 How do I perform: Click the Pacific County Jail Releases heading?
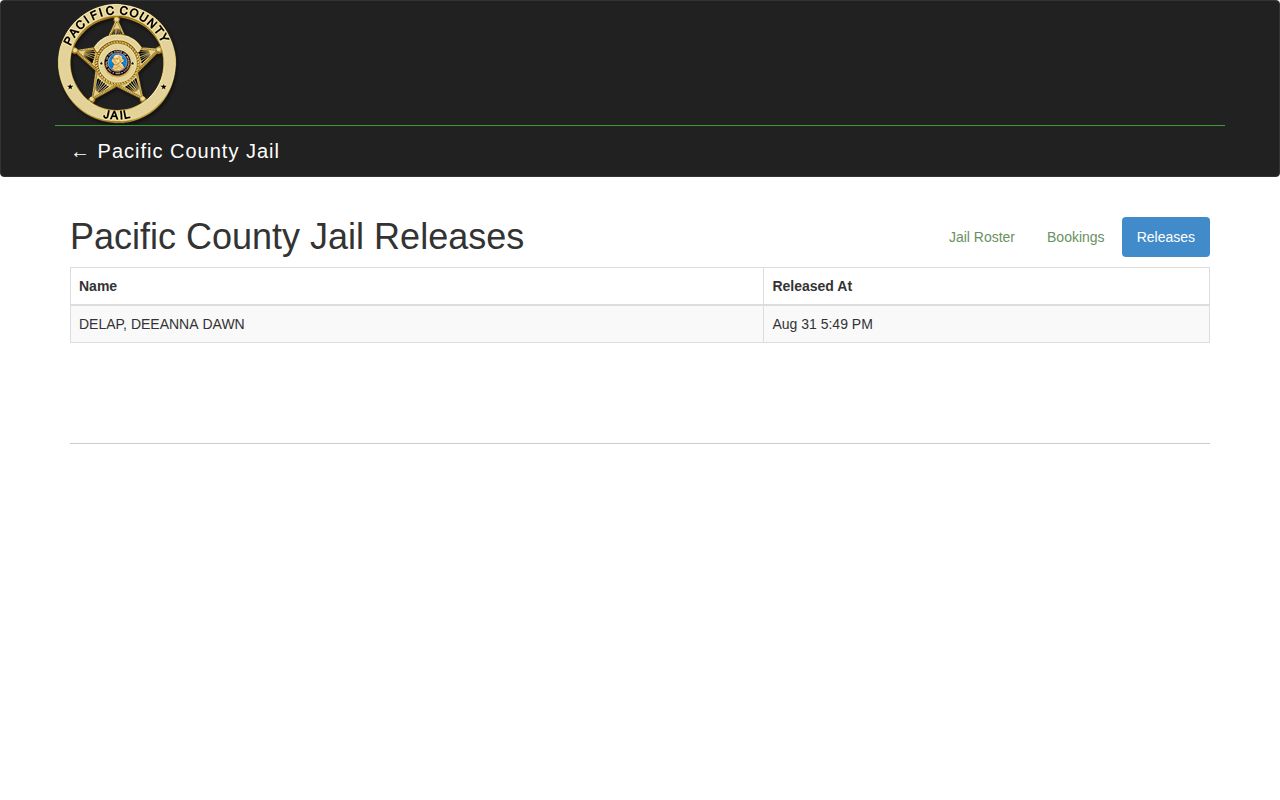pyautogui.click(x=297, y=237)
